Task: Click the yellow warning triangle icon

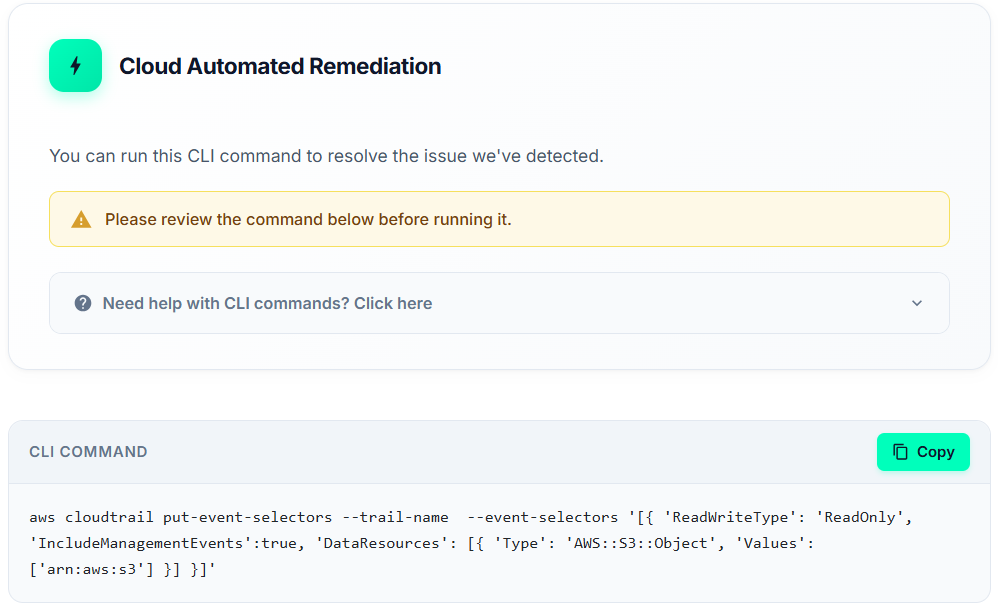Action: [81, 220]
